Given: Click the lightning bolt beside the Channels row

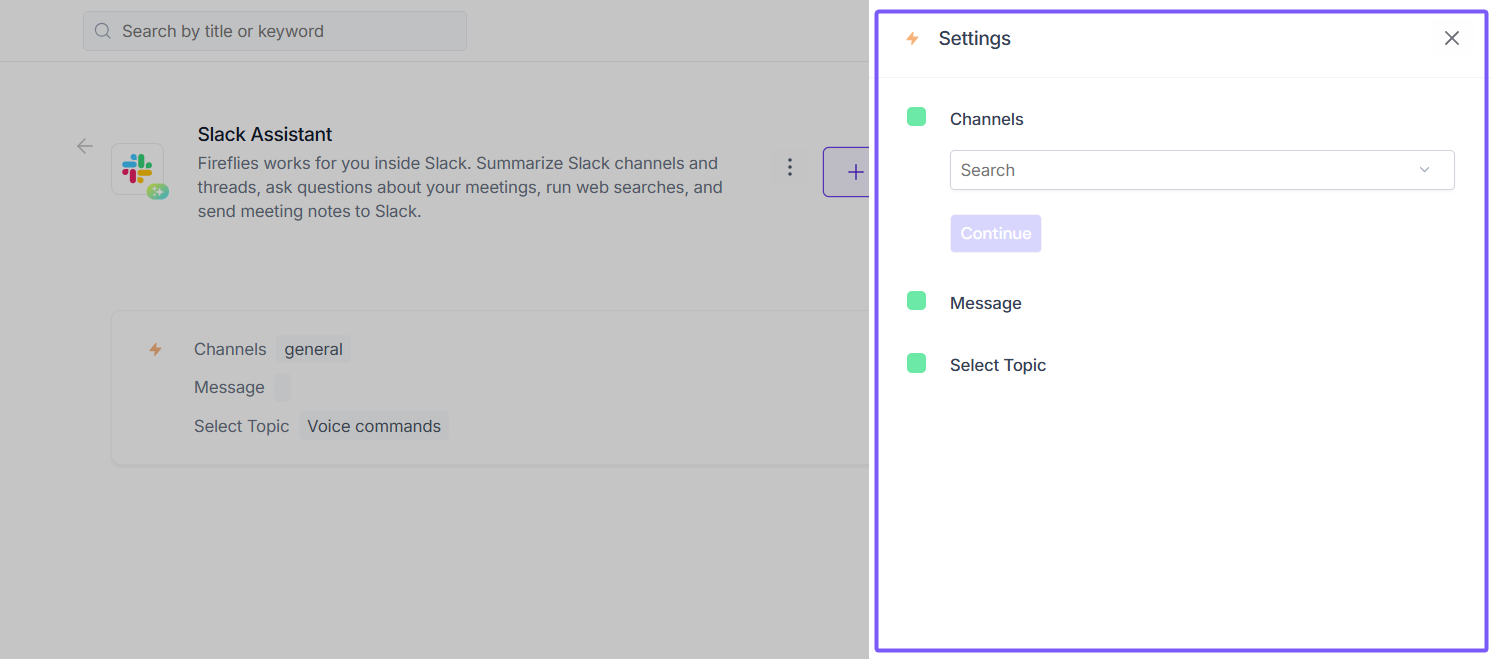Looking at the screenshot, I should (155, 349).
